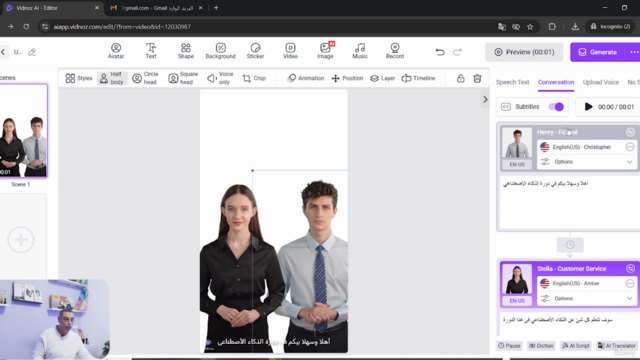Viewport: 640px width, 360px height.
Task: Open the Sticker tool
Action: [256, 51]
